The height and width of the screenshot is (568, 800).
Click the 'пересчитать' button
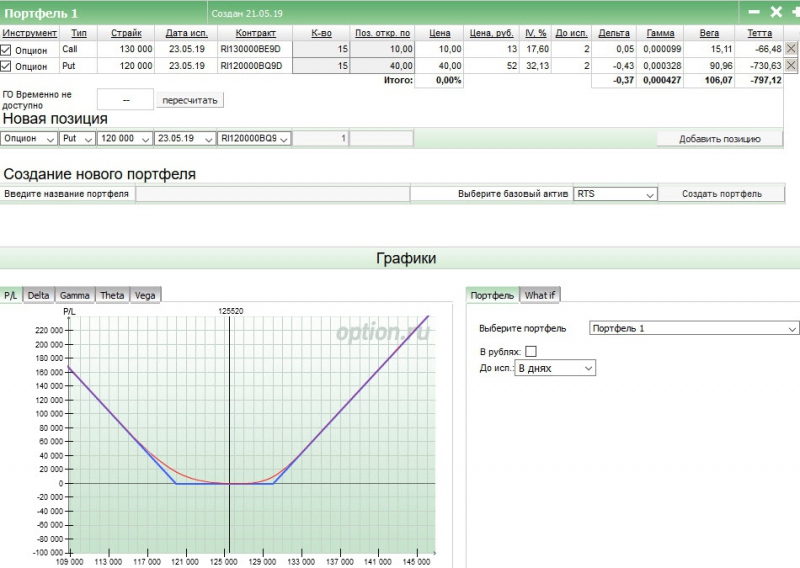click(x=190, y=101)
